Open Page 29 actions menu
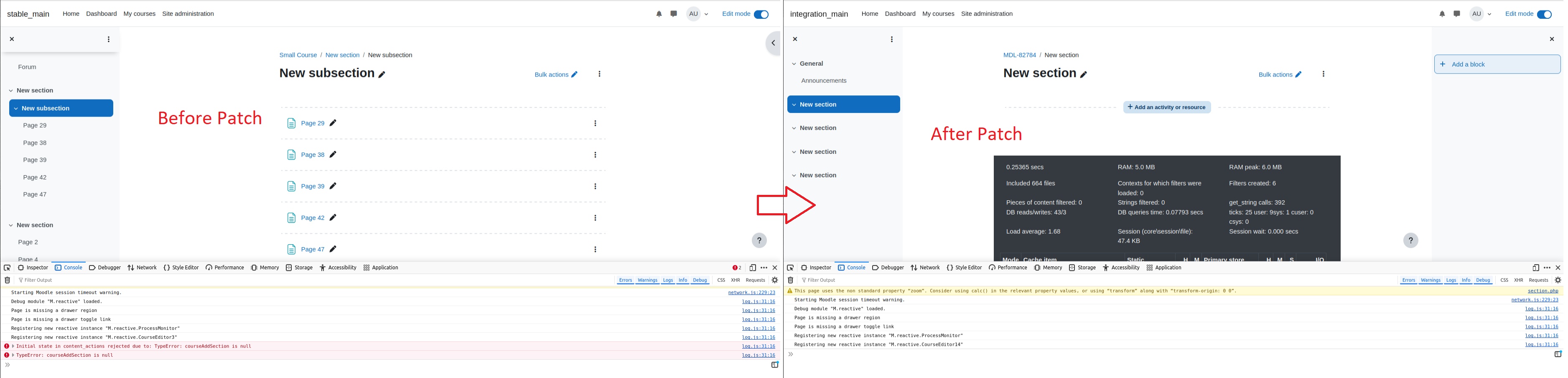 595,124
